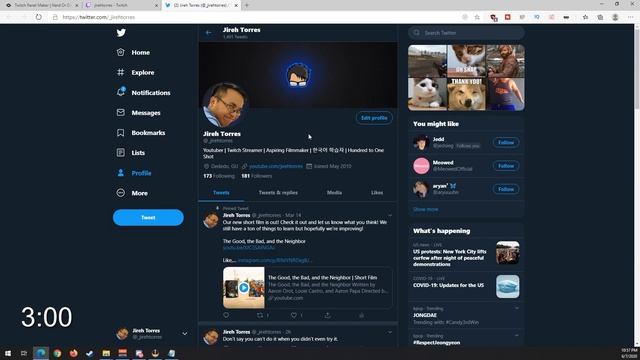Expand options on 'Don't say you can't' tweet
Image resolution: width=640 pixels, height=360 pixels.
[390, 332]
